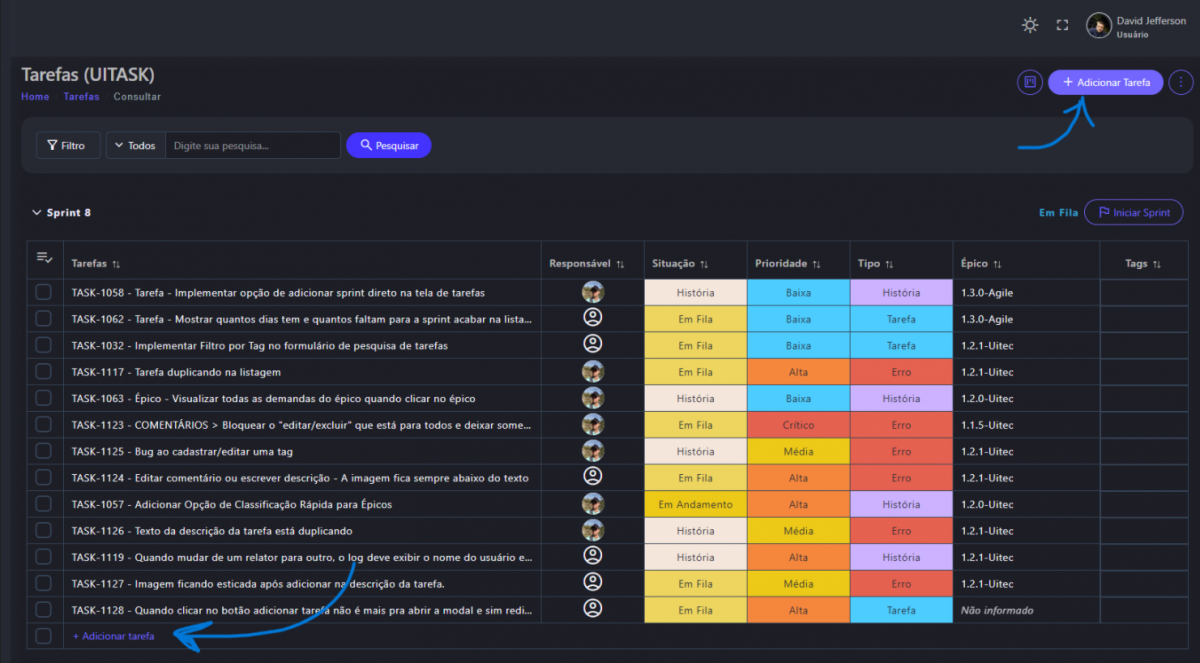This screenshot has height=663, width=1200.
Task: Open the three-dot more options menu
Action: (x=1181, y=82)
